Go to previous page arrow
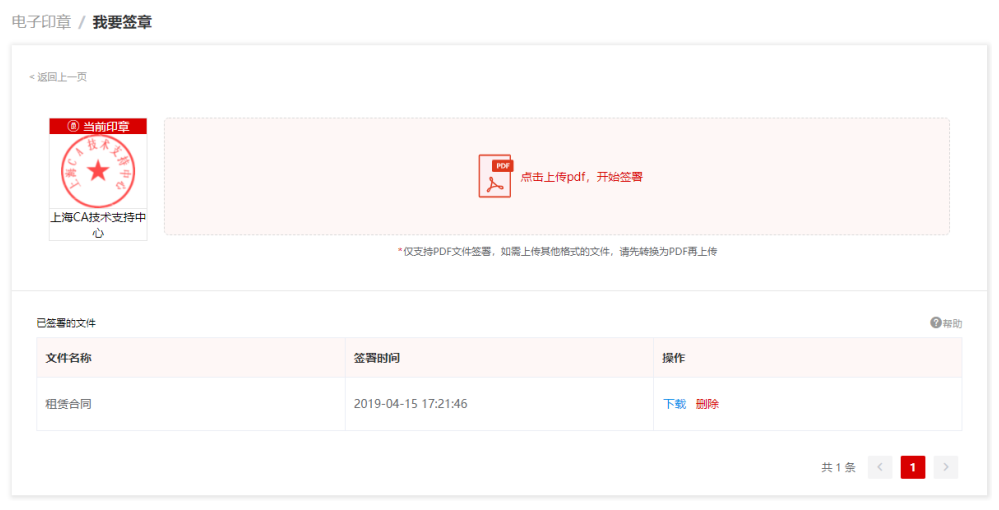999x510 pixels. (880, 467)
